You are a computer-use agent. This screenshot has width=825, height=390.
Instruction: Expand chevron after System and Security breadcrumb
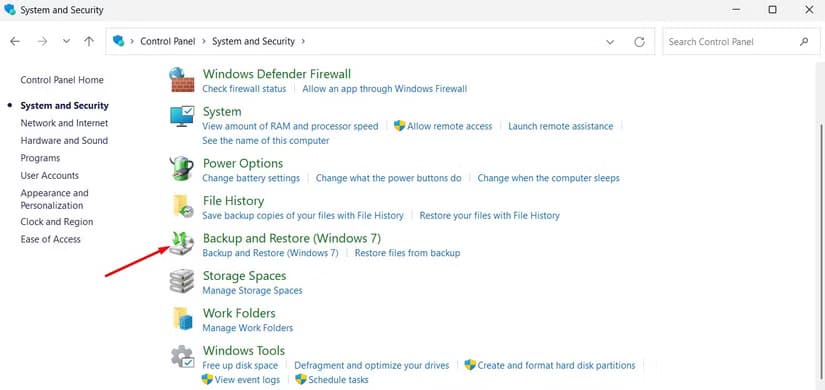pos(303,41)
